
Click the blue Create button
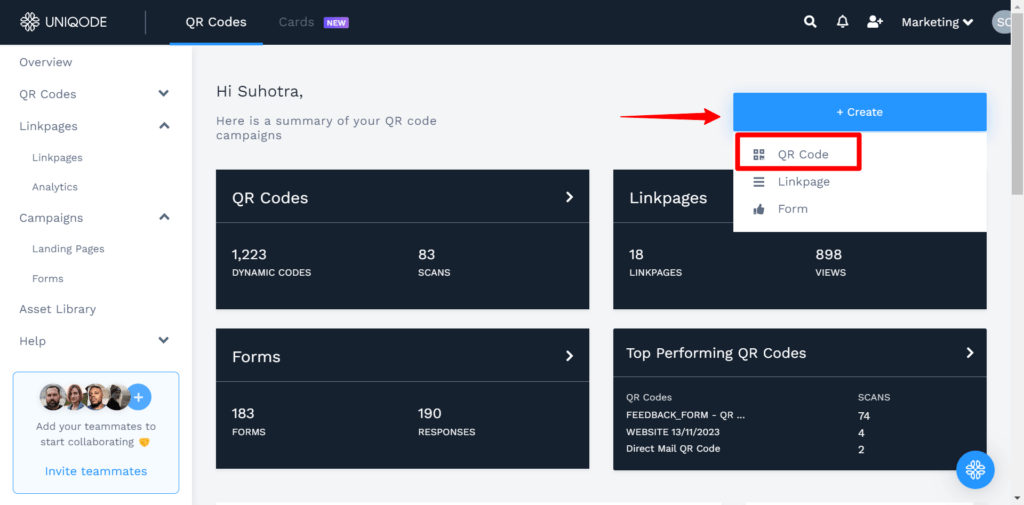click(859, 112)
